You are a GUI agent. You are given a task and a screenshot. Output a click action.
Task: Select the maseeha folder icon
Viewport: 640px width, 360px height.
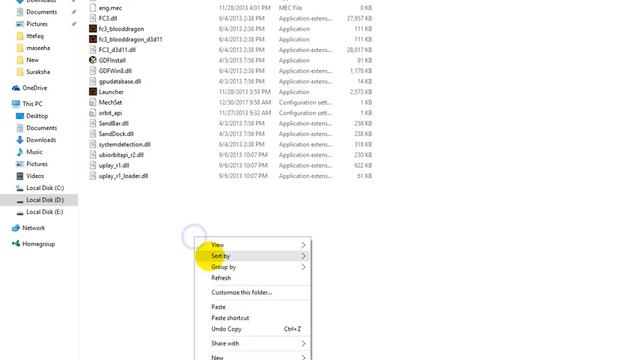[x=20, y=48]
